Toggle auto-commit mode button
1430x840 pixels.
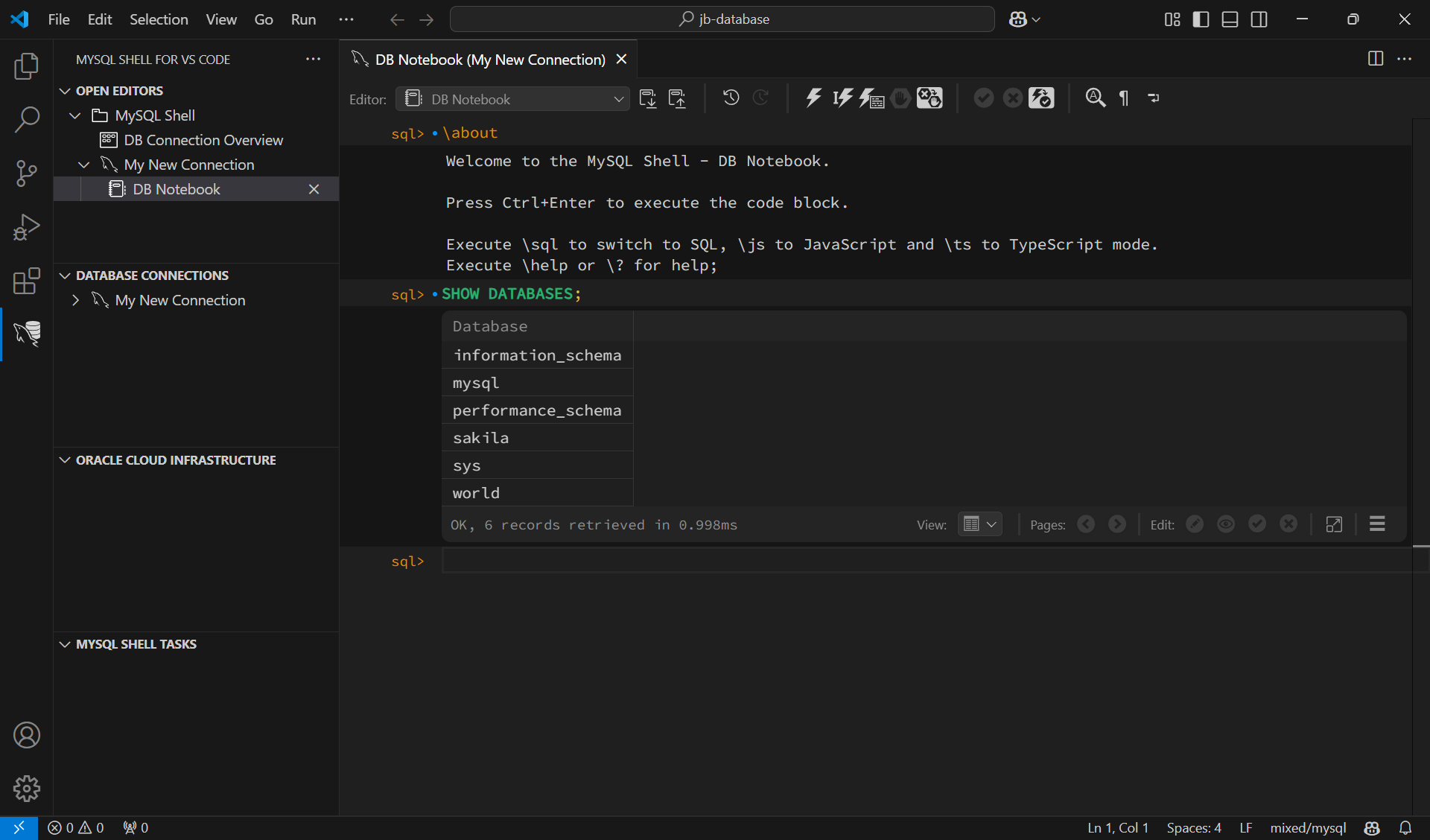(1041, 98)
